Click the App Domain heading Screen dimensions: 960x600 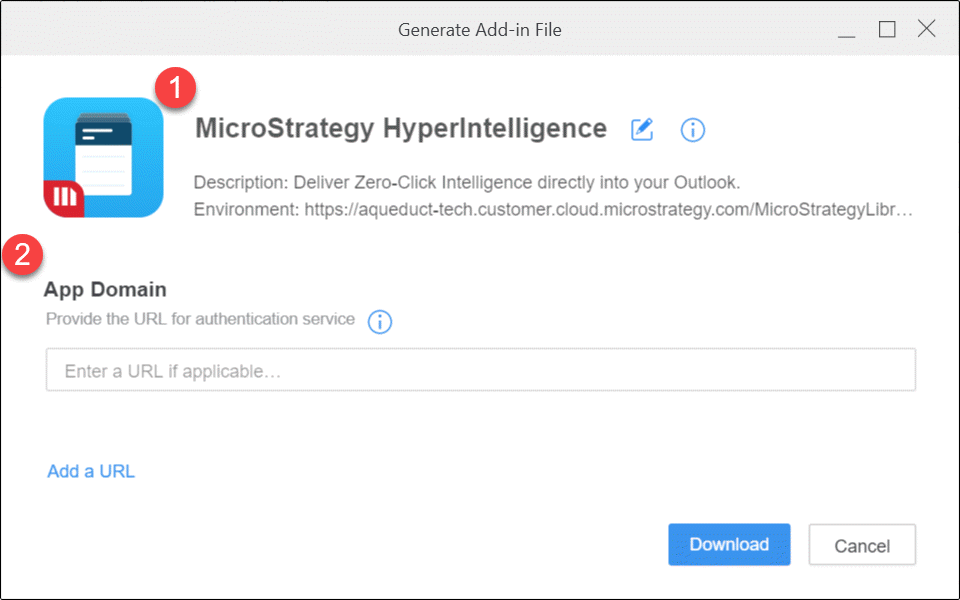tap(105, 289)
